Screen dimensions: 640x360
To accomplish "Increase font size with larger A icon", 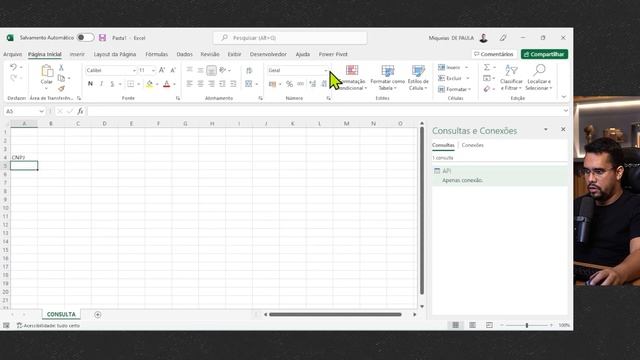I will [162, 70].
